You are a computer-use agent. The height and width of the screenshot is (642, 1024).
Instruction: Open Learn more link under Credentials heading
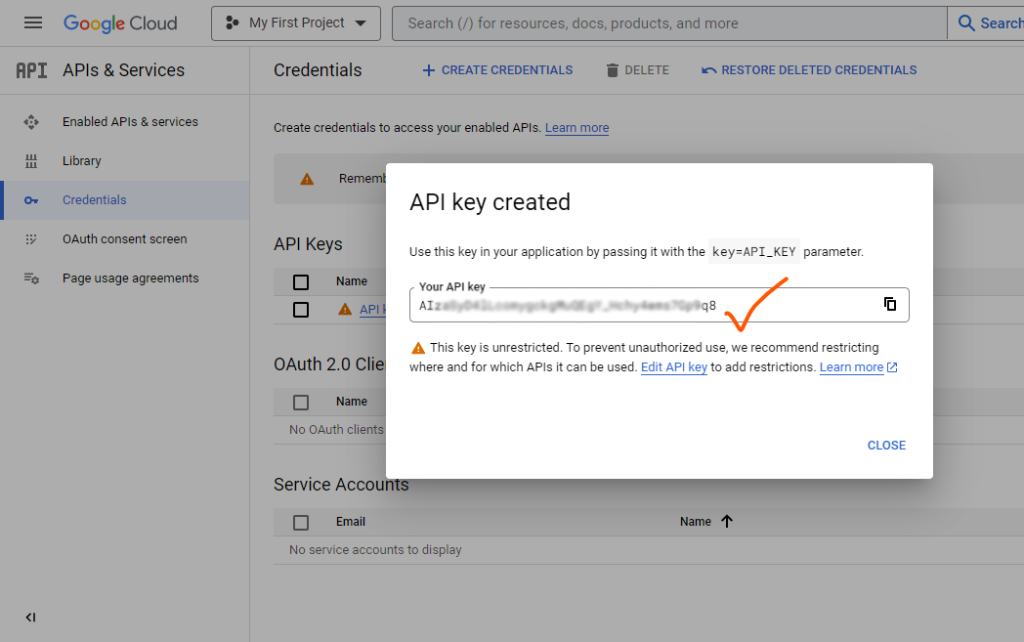pos(577,128)
